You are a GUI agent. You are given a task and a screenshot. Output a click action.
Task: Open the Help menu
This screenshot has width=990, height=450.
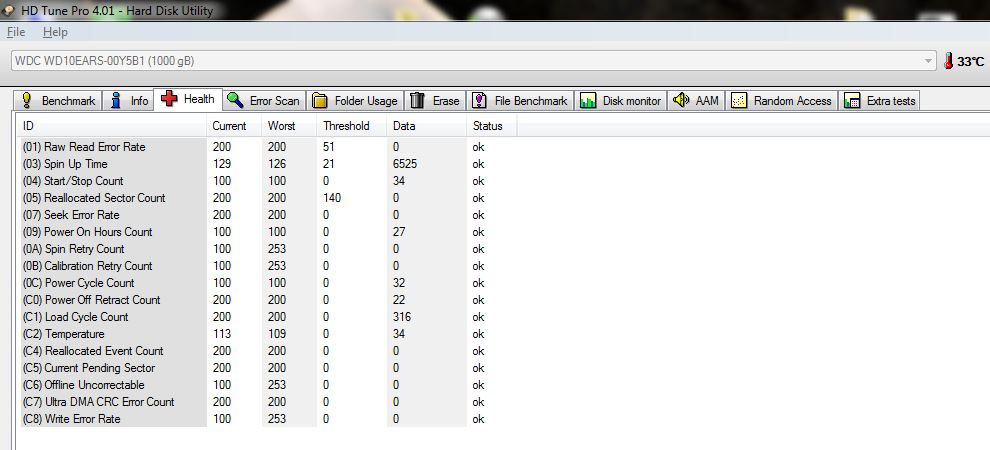click(55, 32)
